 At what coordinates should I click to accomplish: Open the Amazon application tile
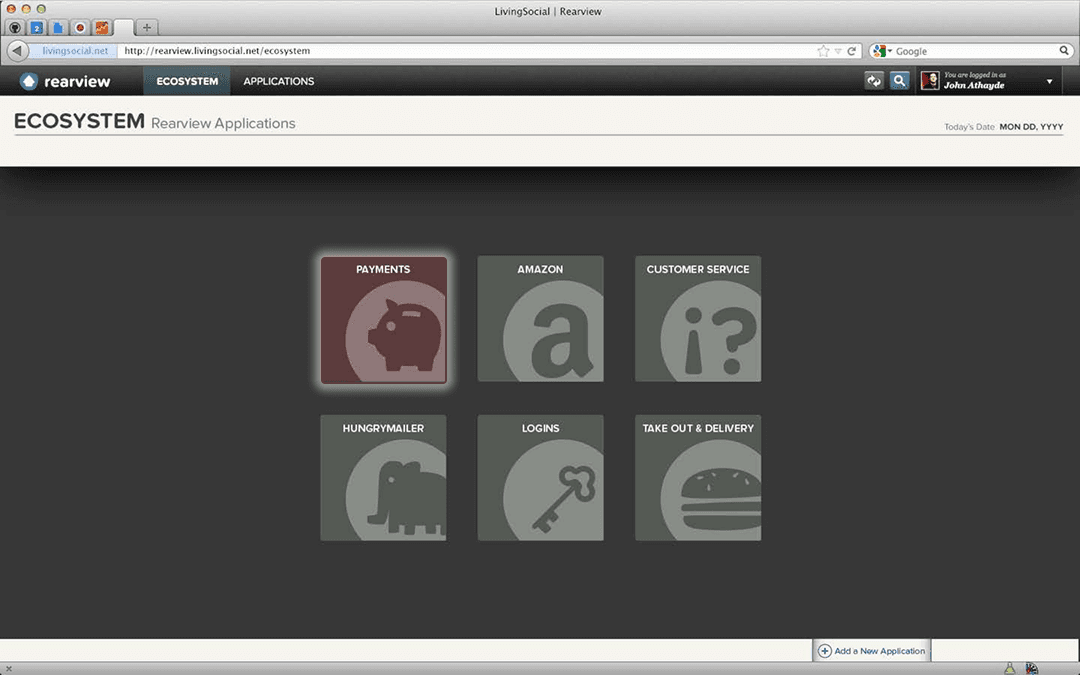tap(541, 319)
